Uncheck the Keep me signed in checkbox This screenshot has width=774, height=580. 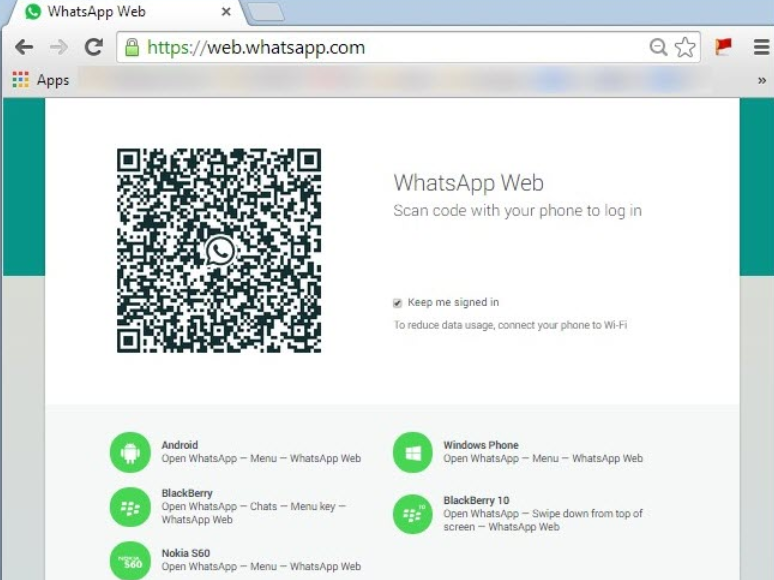397,303
